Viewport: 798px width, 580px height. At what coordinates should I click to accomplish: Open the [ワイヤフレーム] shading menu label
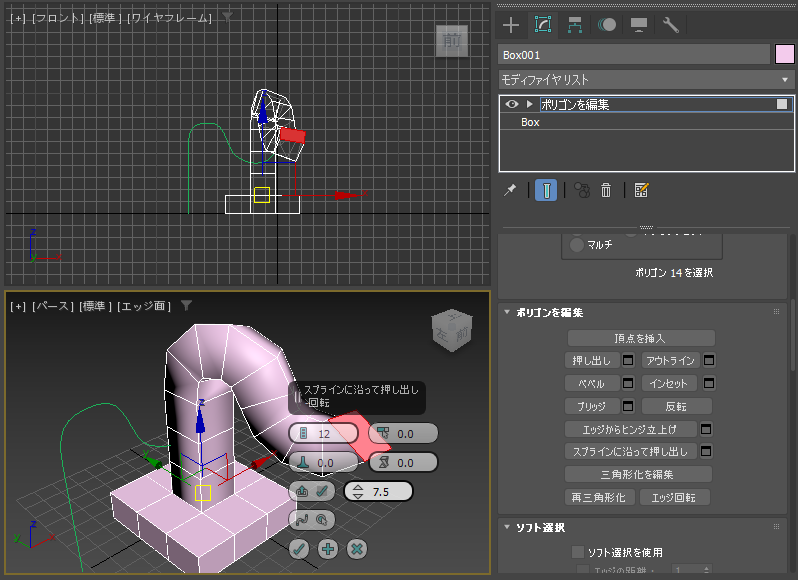coord(169,18)
